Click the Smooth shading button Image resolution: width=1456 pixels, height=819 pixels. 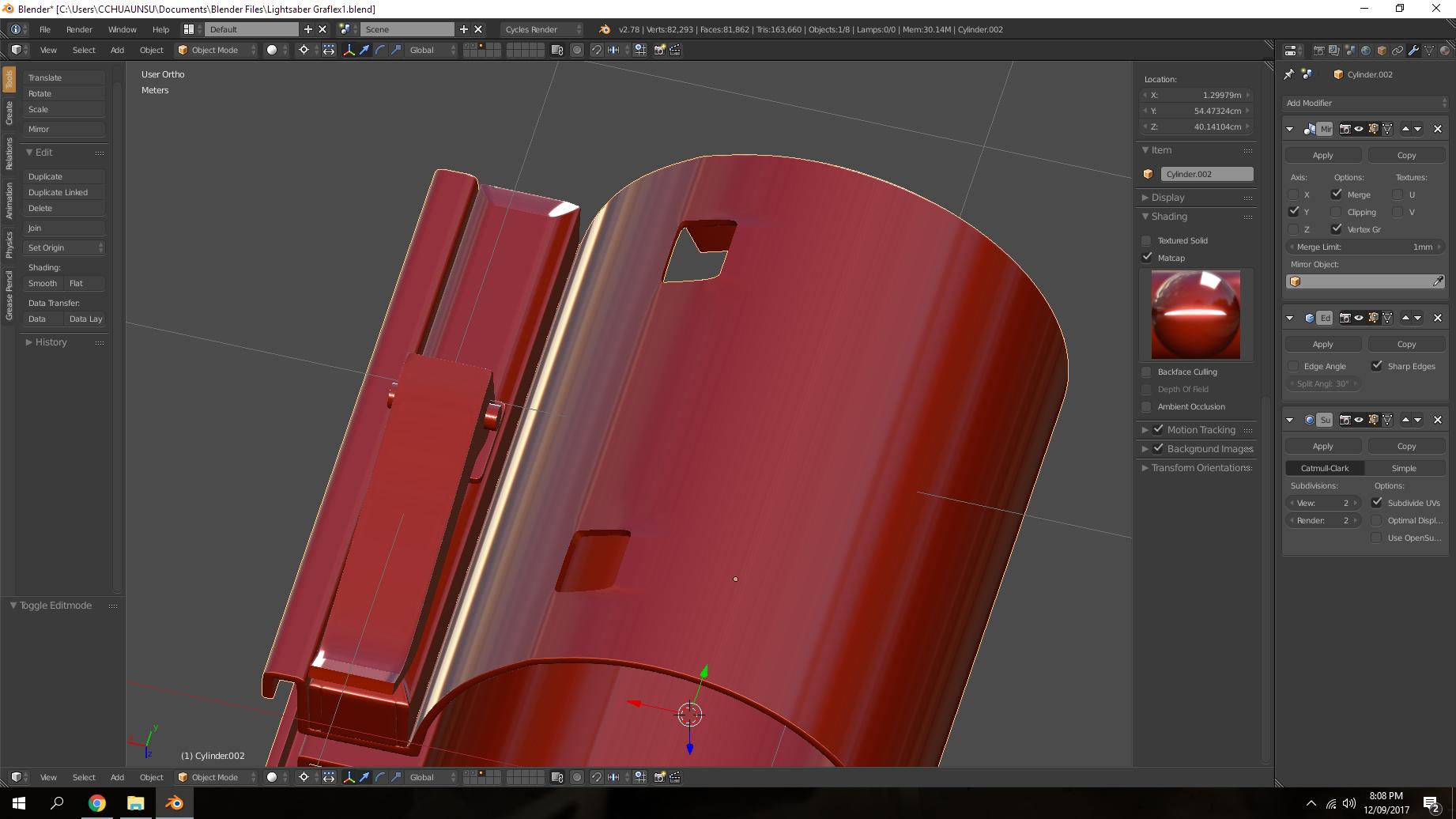tap(43, 283)
